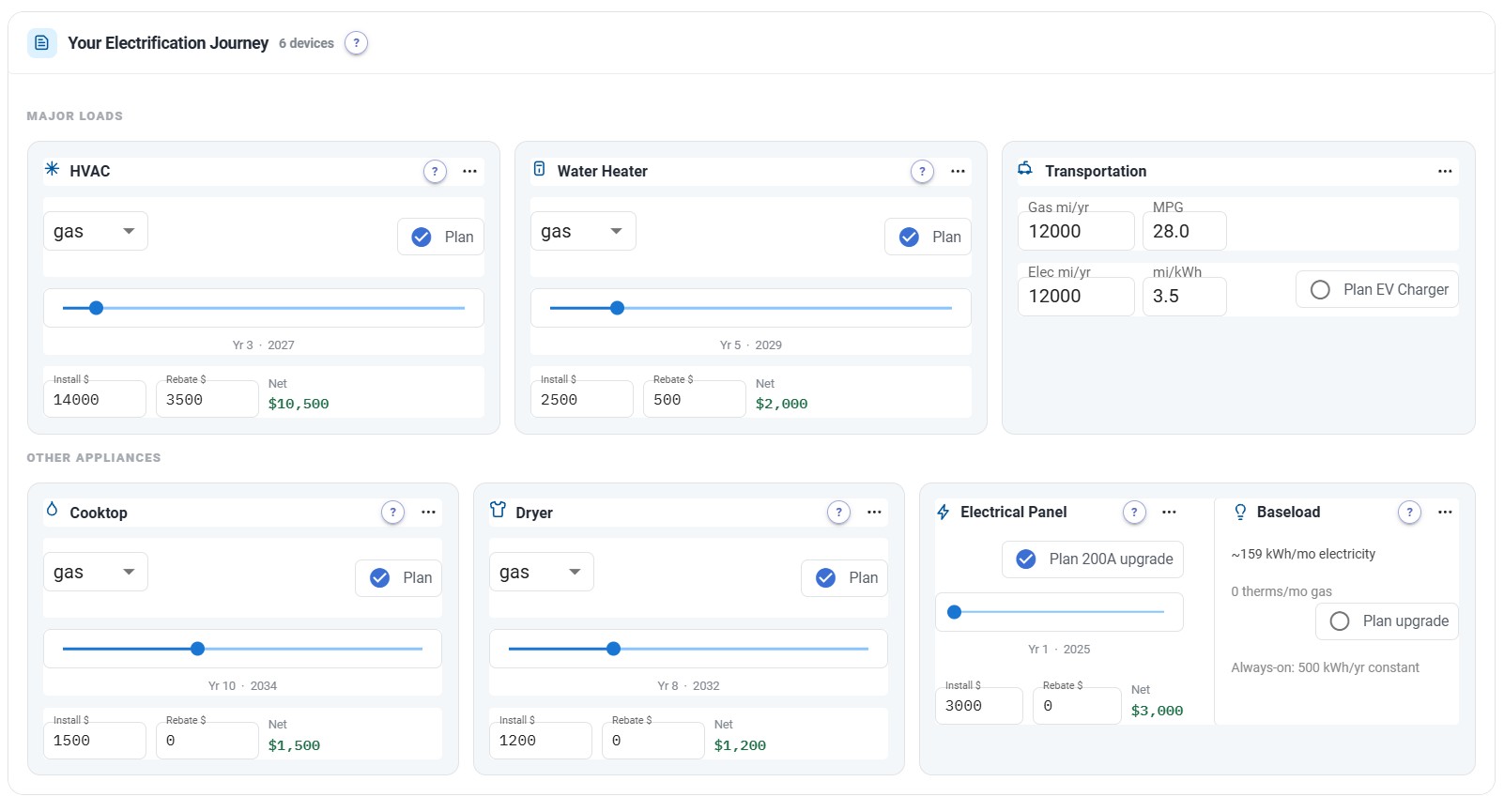This screenshot has height=812, width=1504.
Task: Click the '6 devices' count label
Action: 306,43
